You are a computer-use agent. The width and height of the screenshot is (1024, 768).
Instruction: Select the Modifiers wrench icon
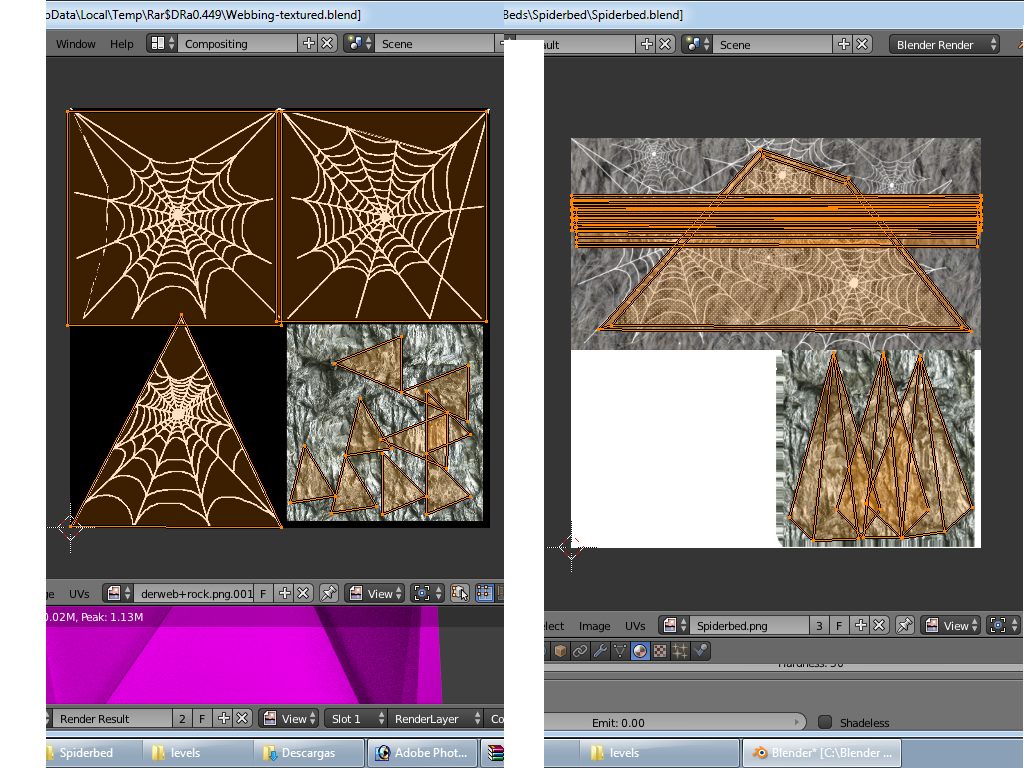point(600,651)
